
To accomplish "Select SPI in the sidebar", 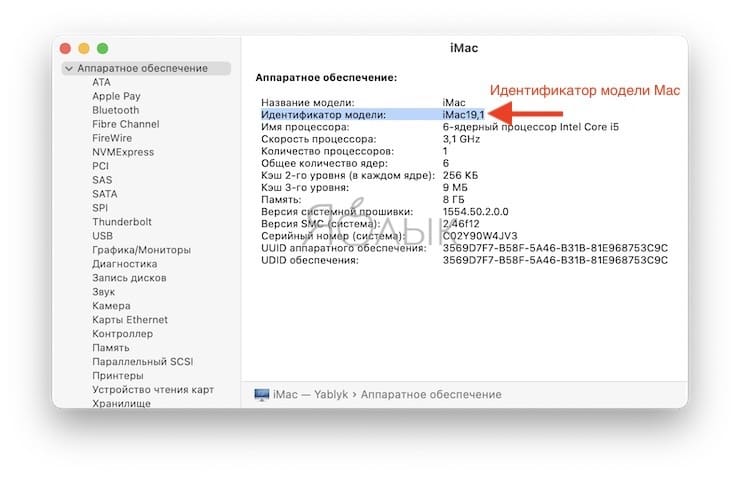I will [x=100, y=208].
